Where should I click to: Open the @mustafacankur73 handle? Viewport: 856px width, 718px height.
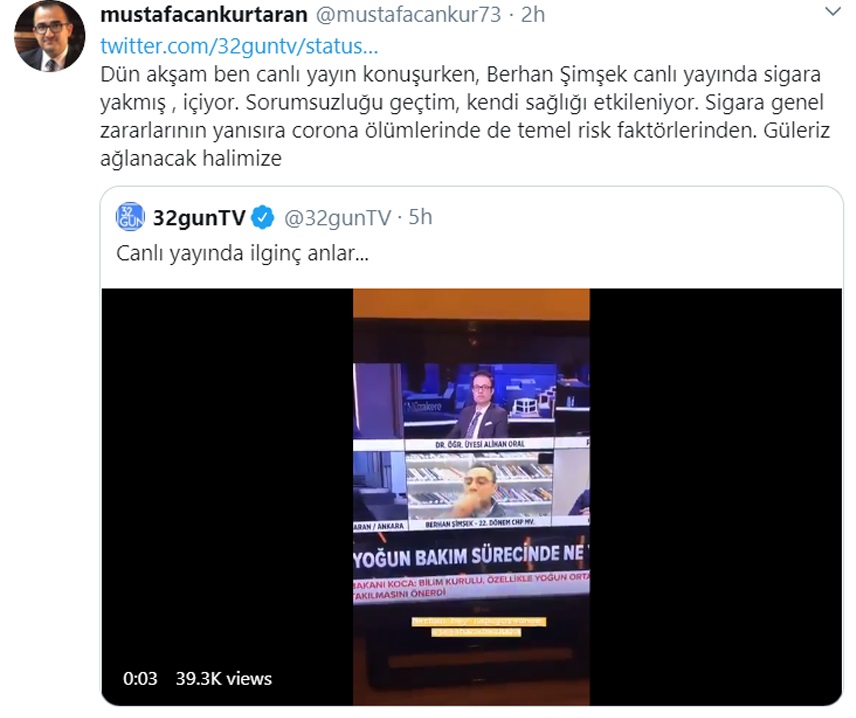tap(408, 15)
